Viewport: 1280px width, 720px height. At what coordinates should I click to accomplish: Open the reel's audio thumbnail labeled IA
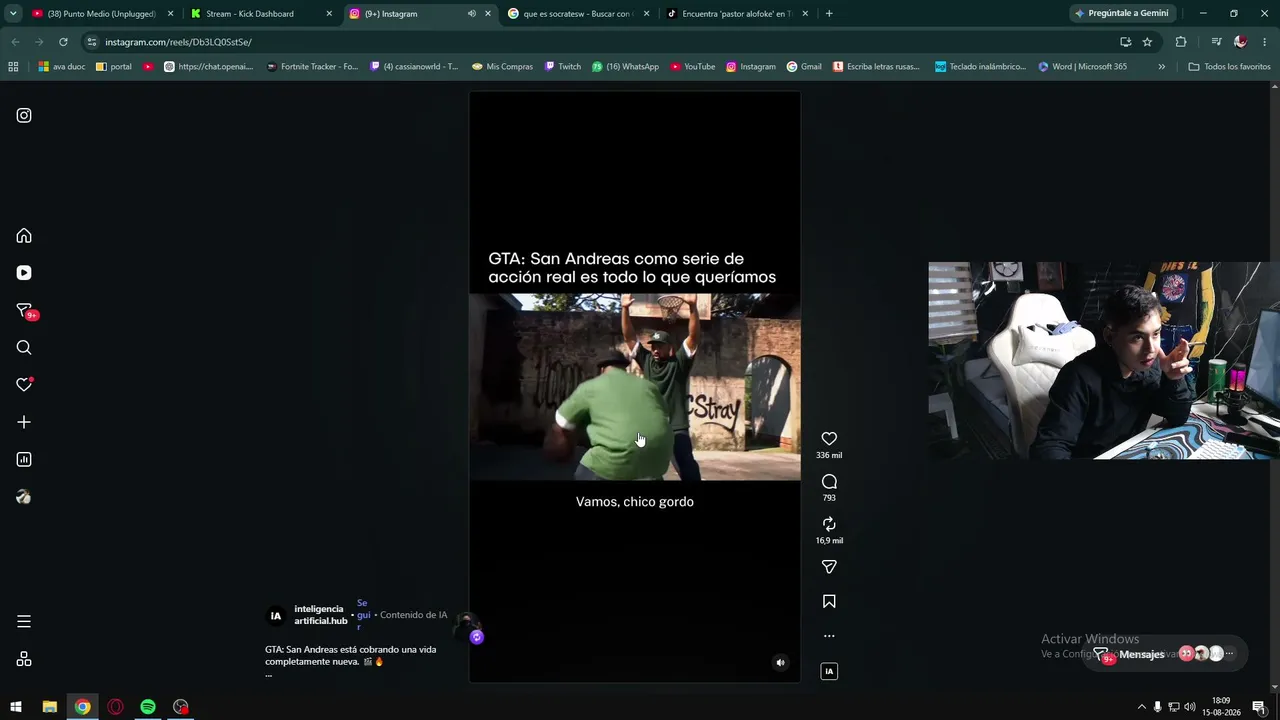(829, 671)
